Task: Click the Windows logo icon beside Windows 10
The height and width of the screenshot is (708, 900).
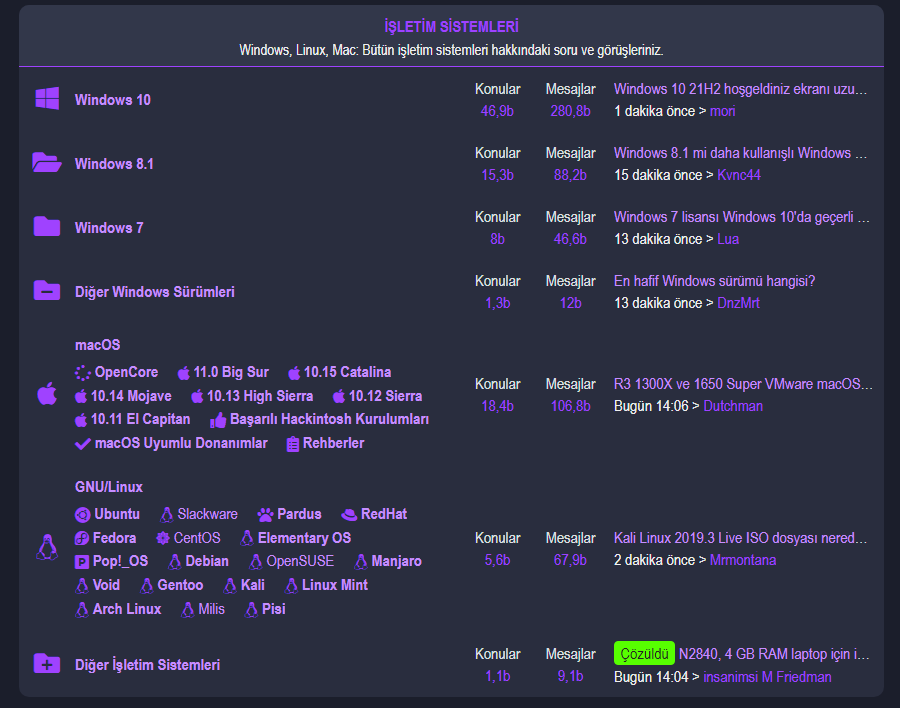Action: pos(47,99)
